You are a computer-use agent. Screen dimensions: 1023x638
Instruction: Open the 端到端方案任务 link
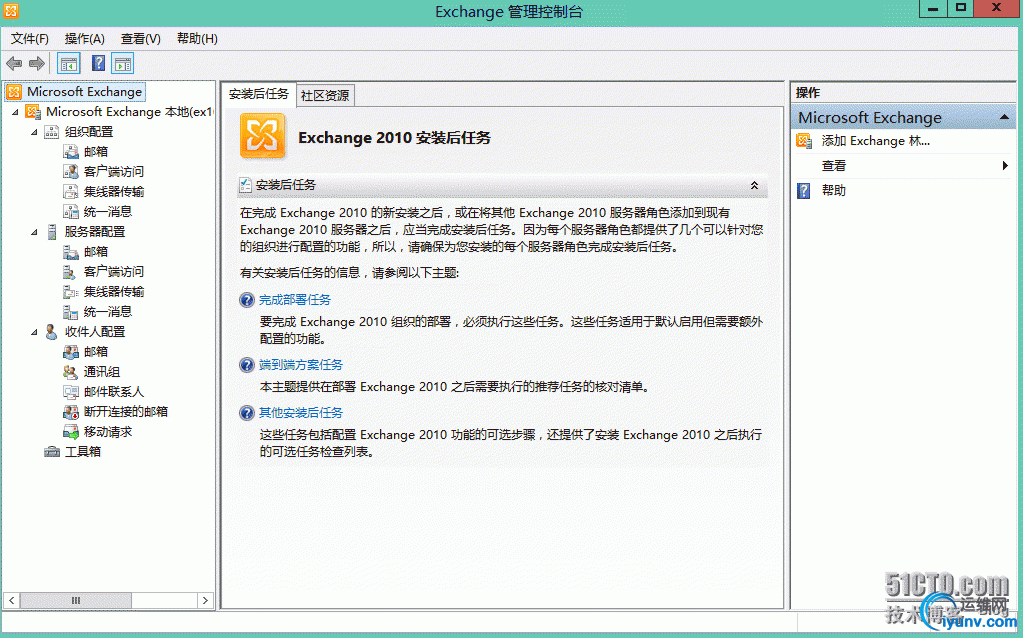[301, 365]
